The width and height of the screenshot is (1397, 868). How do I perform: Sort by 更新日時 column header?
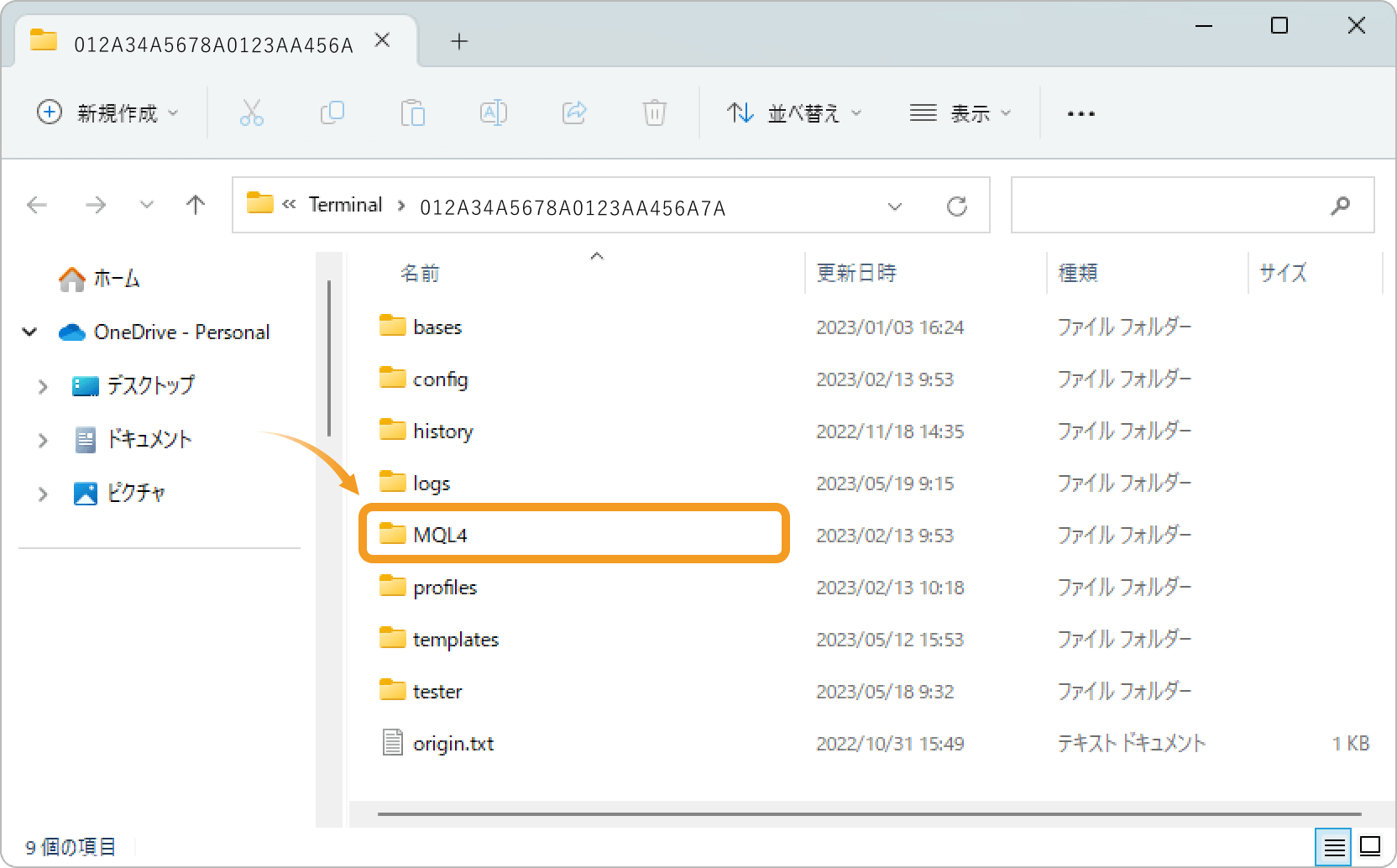click(x=856, y=273)
